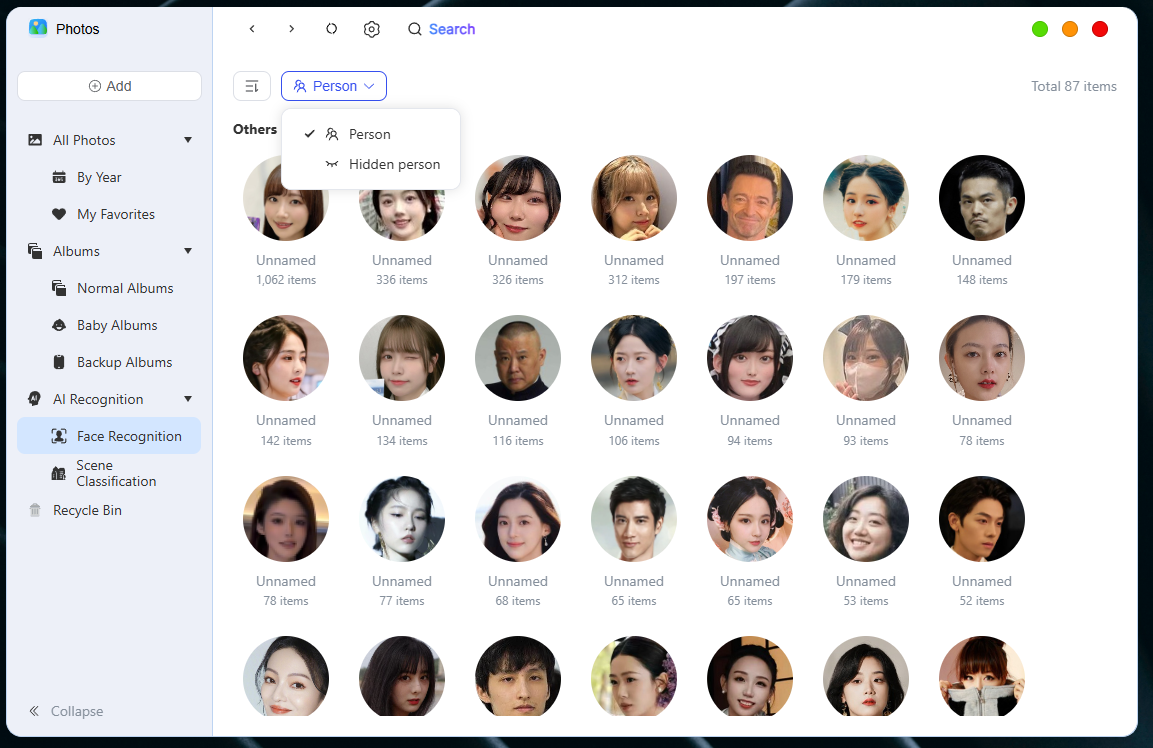The image size is (1153, 748).
Task: Open the Person filter dropdown
Action: [334, 86]
